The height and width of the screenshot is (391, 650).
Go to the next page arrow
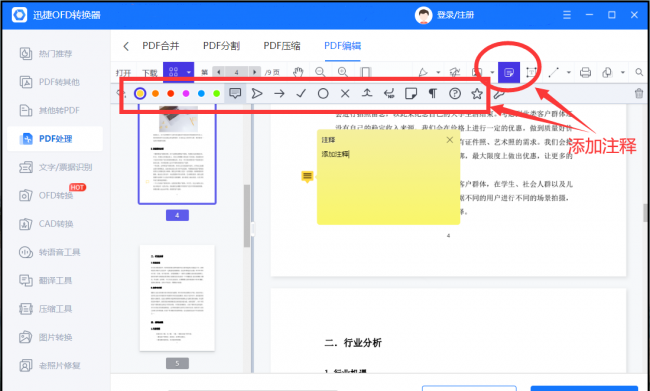(255, 72)
